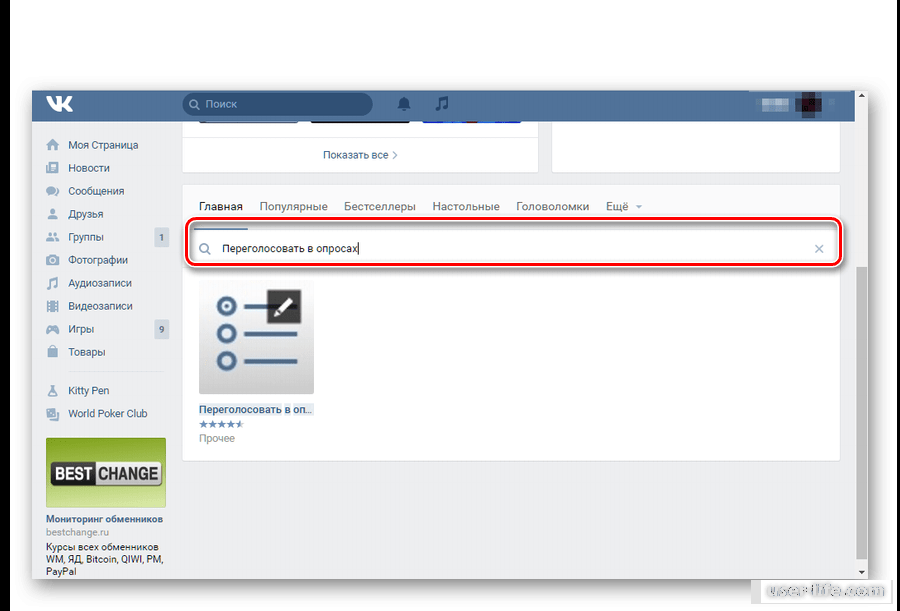
Task: Expand the Ещё dropdown
Action: (x=624, y=206)
